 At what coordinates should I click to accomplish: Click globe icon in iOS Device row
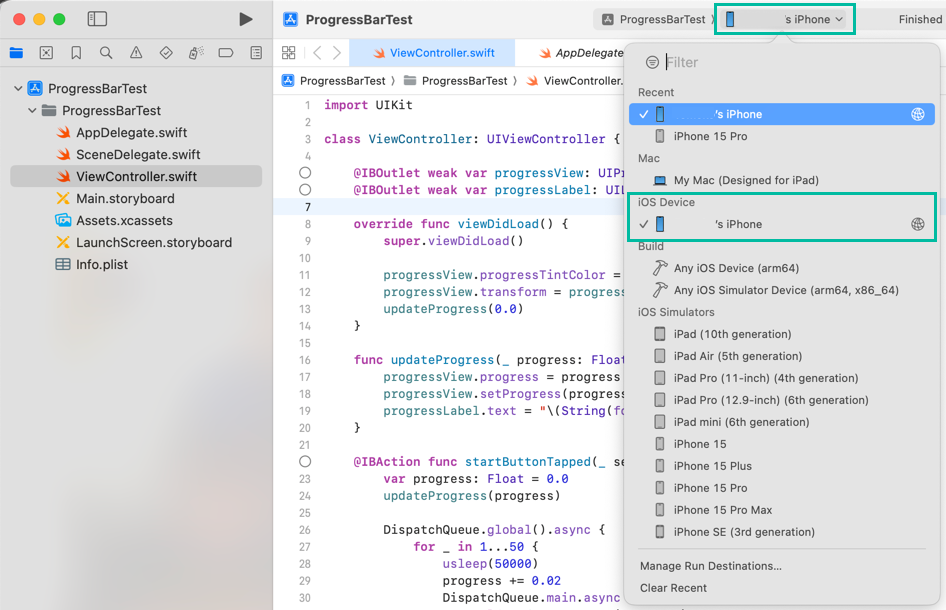(x=918, y=224)
